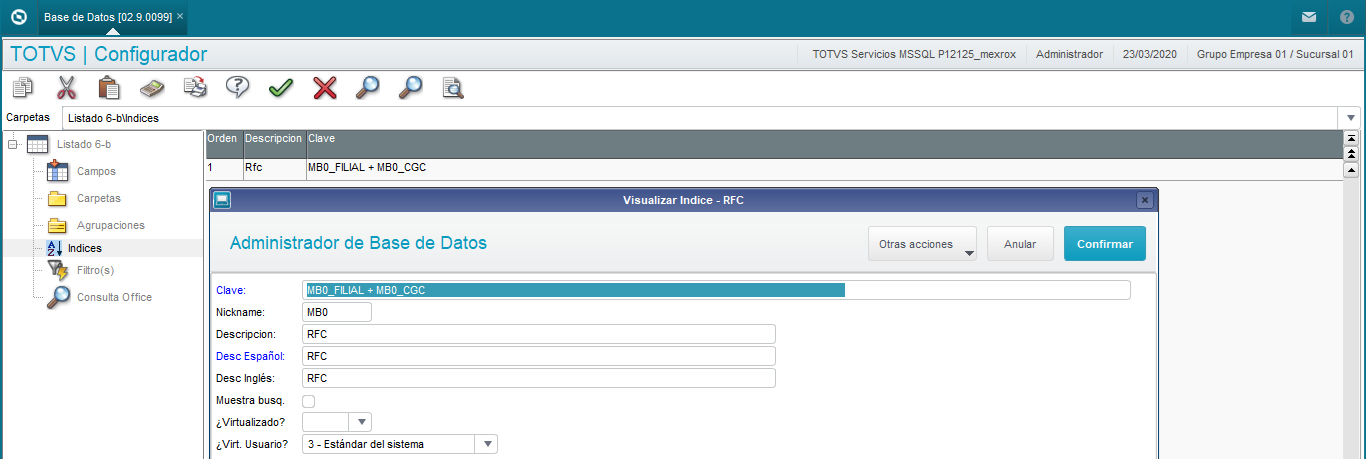Click the first magnifying glass toolbar icon

pos(367,88)
